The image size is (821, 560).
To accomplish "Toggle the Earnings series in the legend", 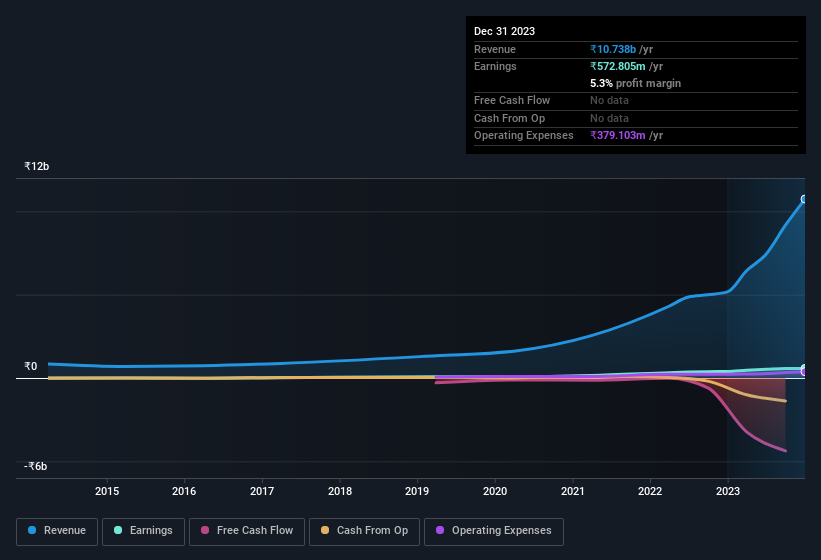I will (143, 531).
